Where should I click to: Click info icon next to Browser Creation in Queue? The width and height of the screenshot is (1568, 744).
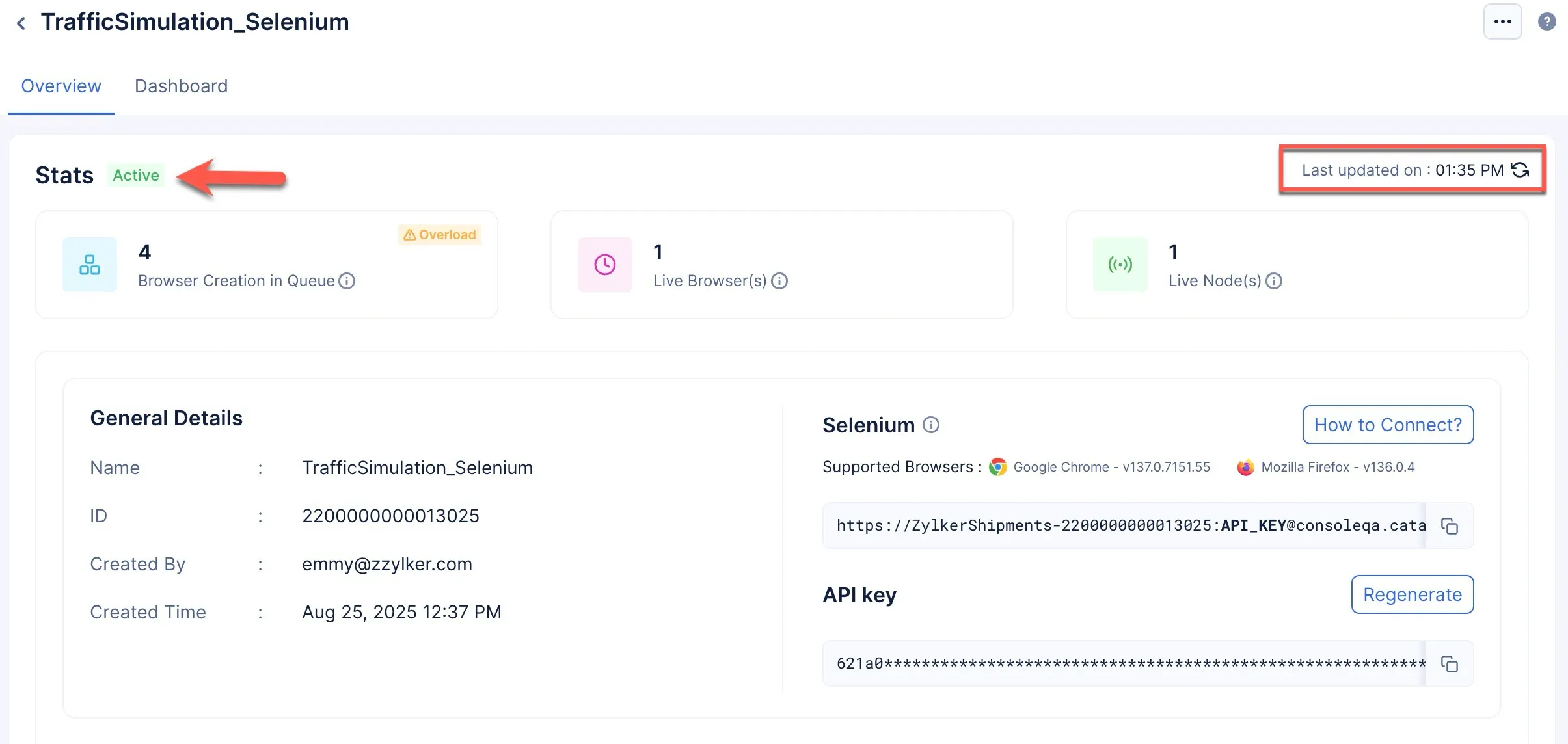(347, 281)
